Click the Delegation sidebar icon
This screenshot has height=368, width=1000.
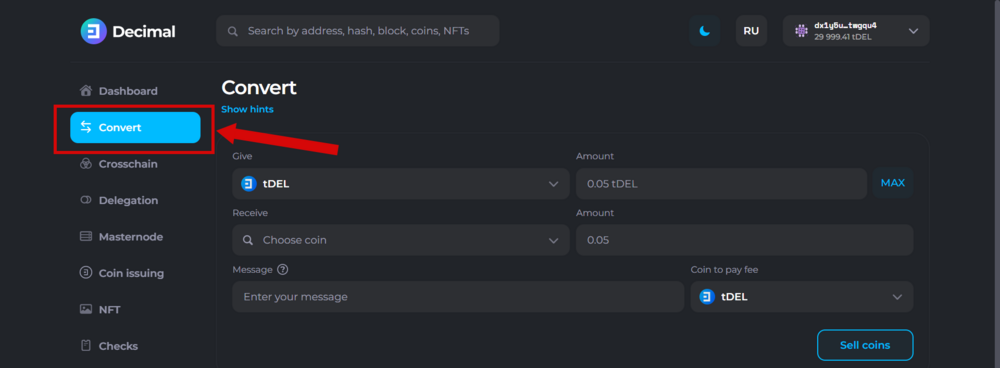[x=85, y=200]
